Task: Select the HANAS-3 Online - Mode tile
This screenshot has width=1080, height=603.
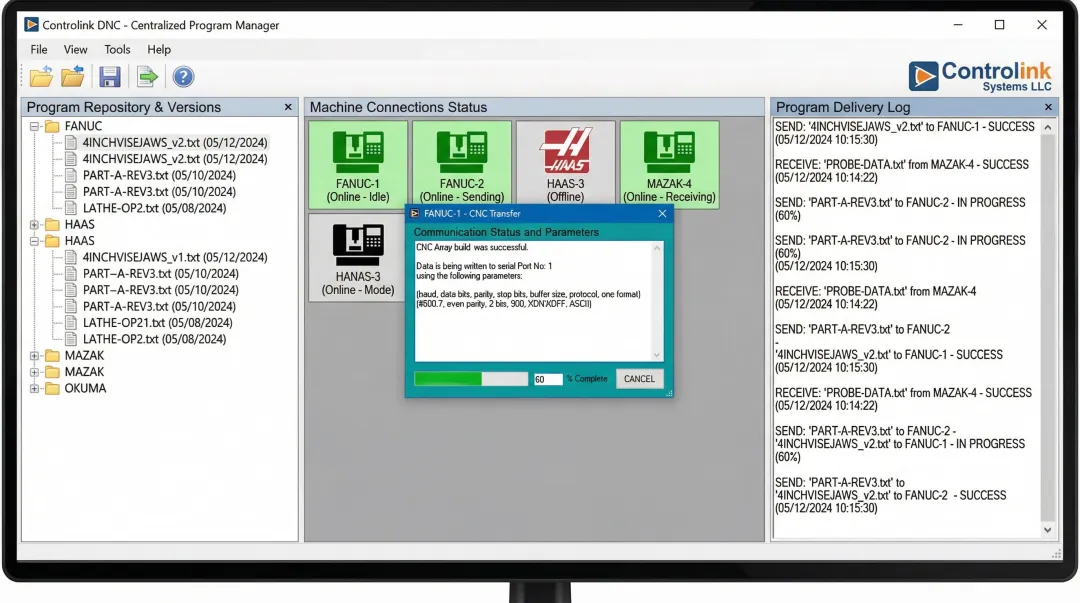Action: point(357,258)
